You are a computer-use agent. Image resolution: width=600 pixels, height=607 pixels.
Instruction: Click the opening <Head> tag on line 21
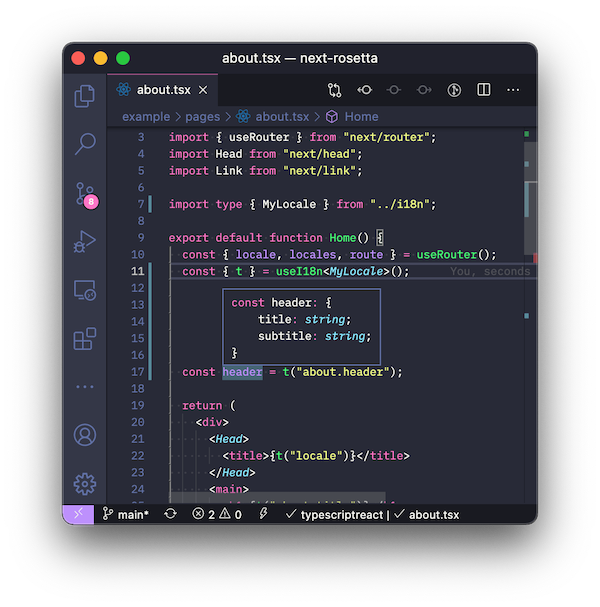coord(229,439)
